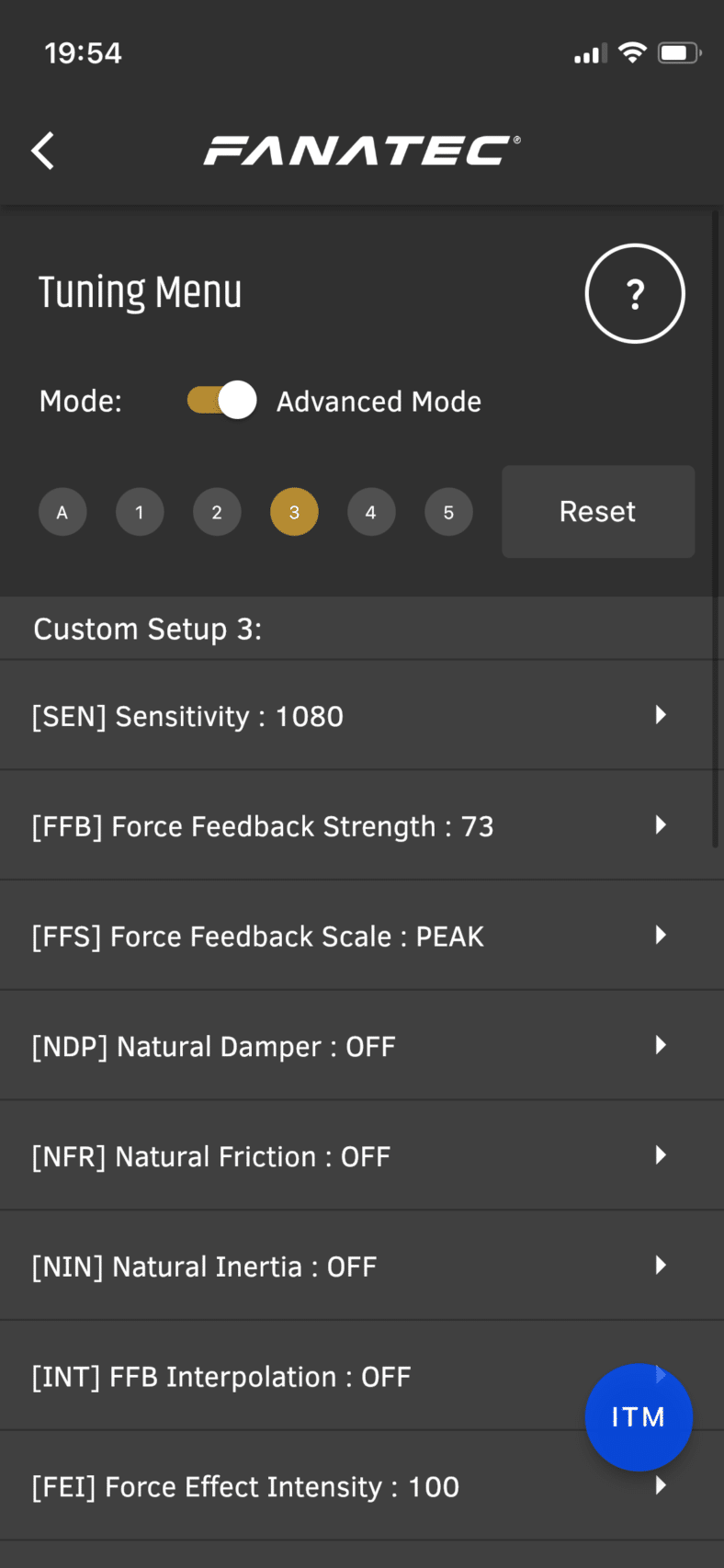The height and width of the screenshot is (1568, 724).
Task: Switch to setup profile 2
Action: 217,512
